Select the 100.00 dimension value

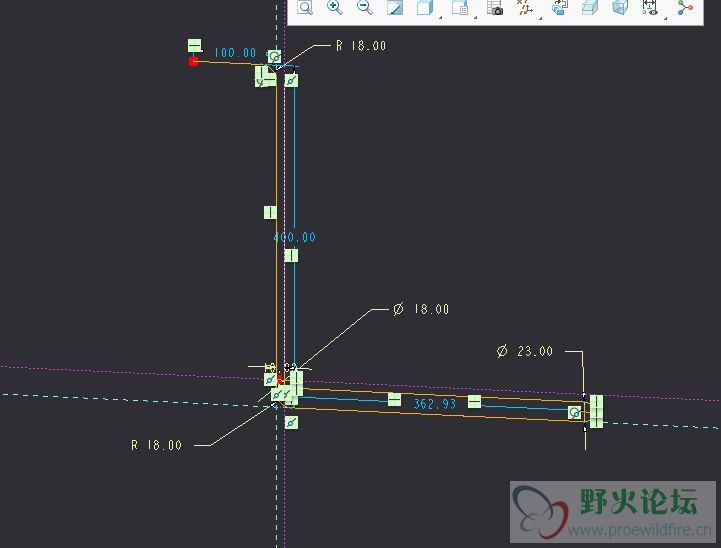(235, 53)
